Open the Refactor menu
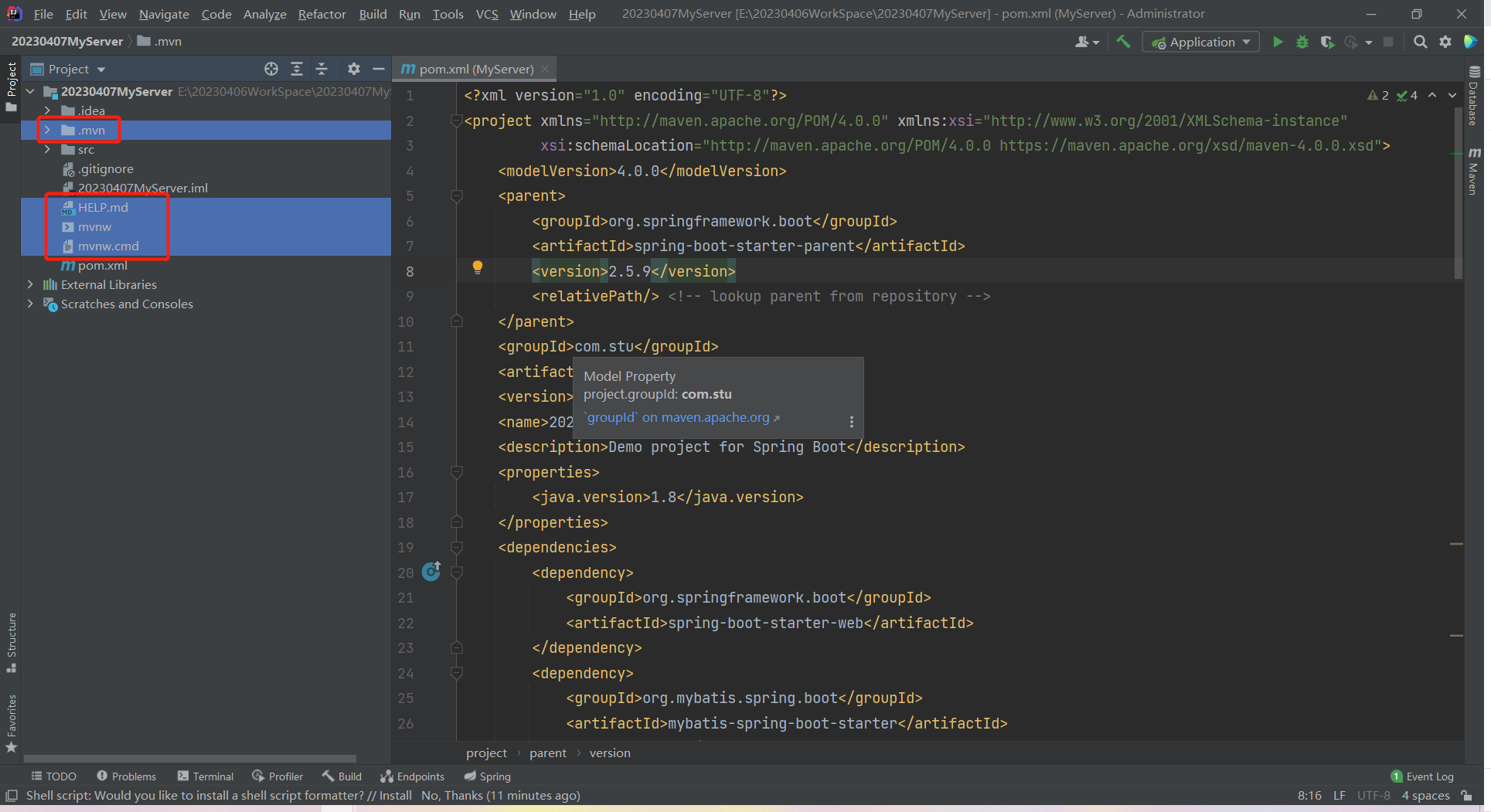 coord(322,14)
